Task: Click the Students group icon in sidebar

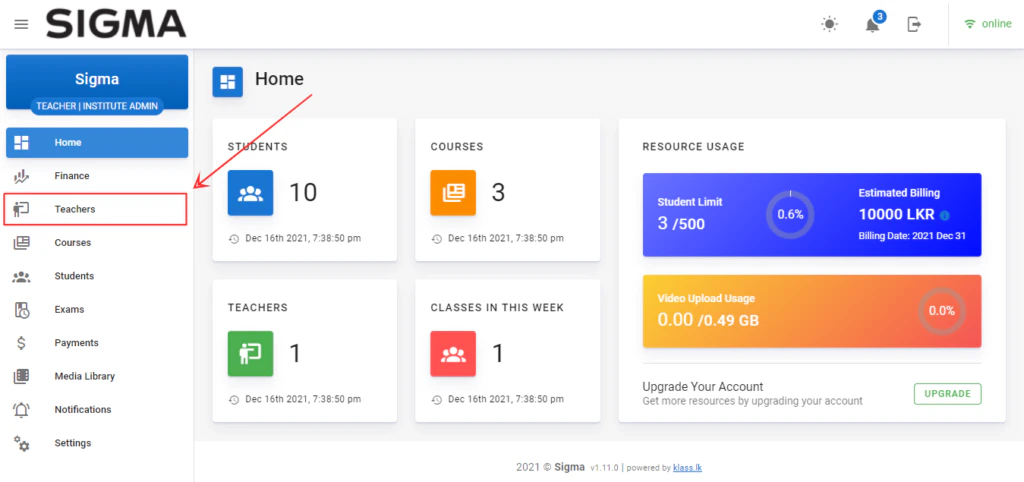Action: click(x=22, y=276)
